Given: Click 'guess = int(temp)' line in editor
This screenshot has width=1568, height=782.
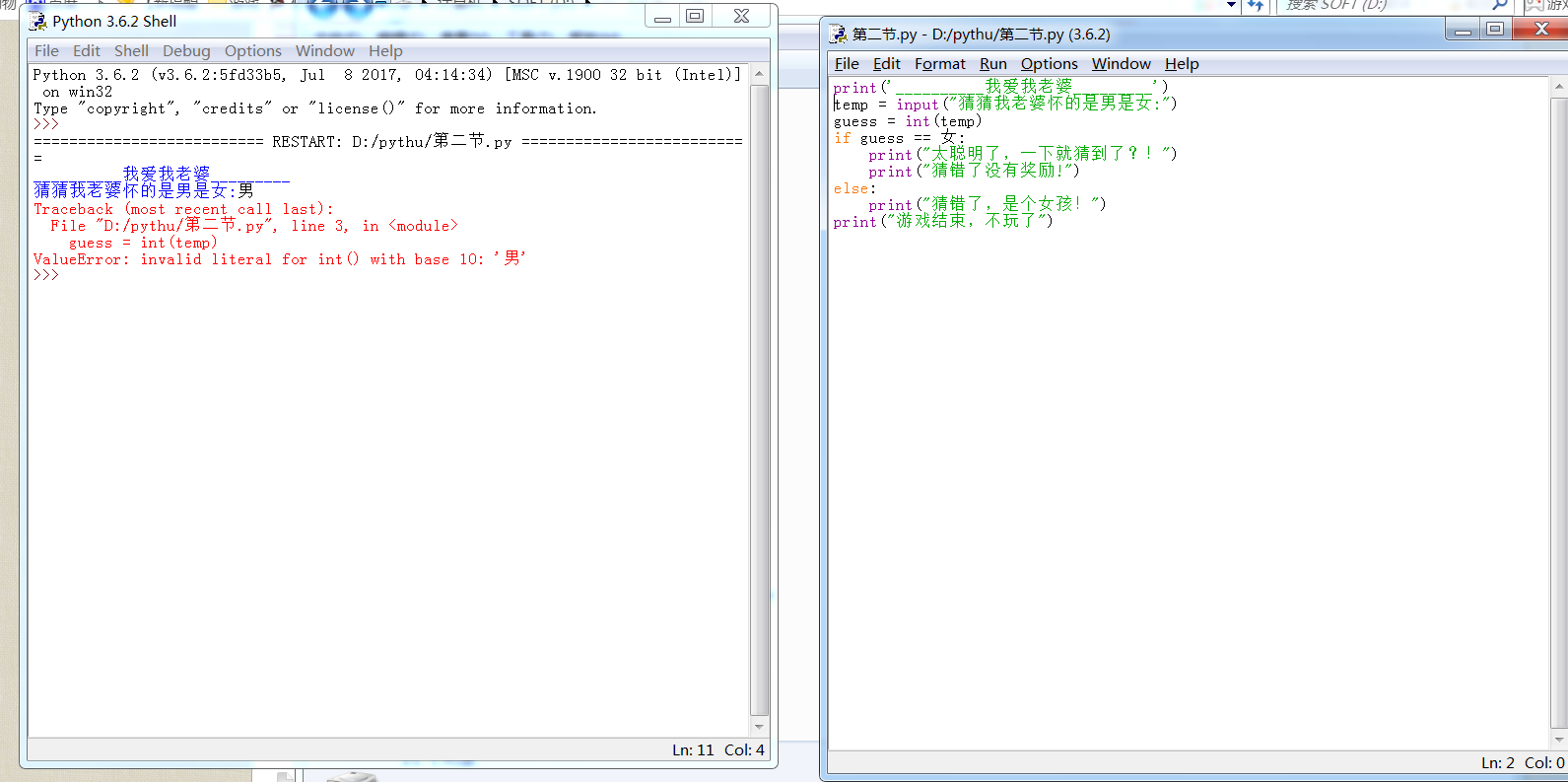Looking at the screenshot, I should tap(908, 121).
